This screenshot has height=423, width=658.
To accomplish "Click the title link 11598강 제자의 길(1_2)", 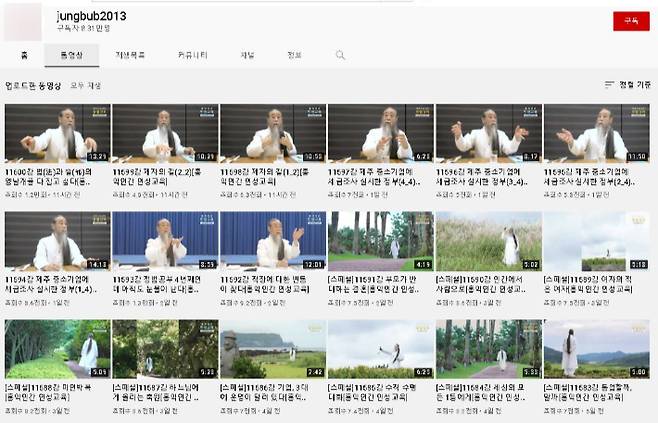I will pos(265,177).
